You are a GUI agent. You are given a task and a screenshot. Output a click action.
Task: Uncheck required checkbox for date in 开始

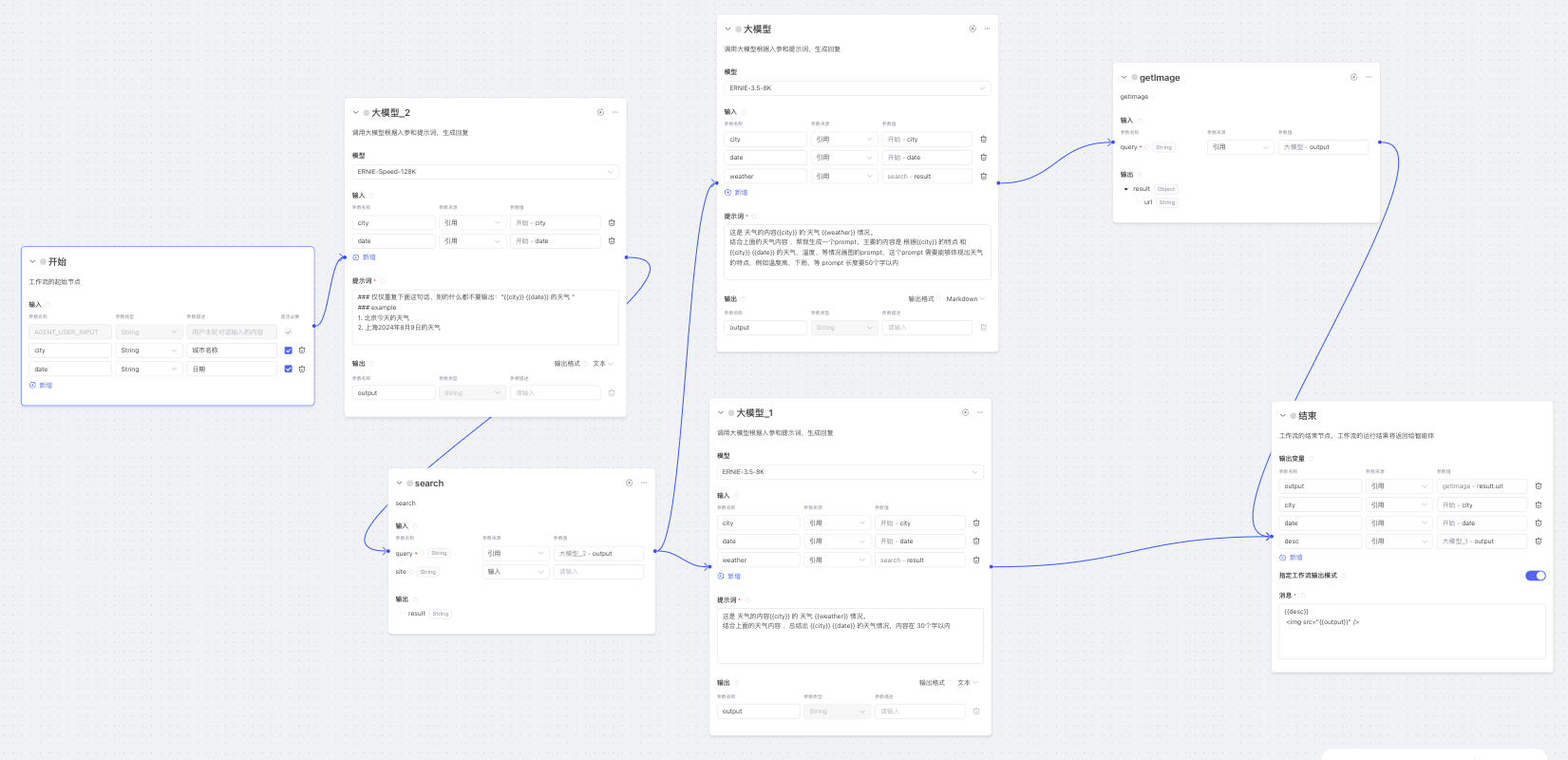pyautogui.click(x=288, y=369)
